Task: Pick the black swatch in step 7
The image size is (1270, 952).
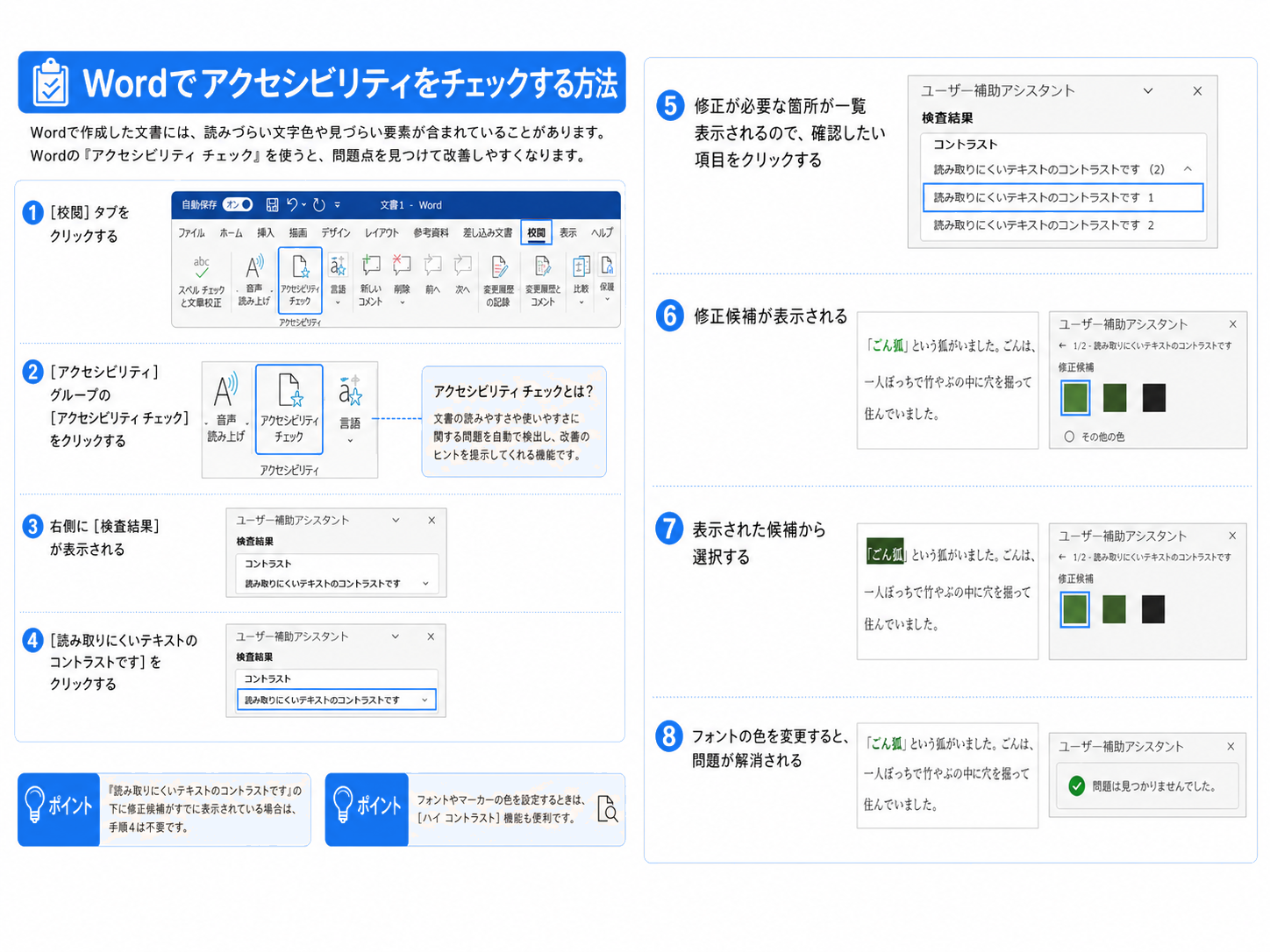Action: pos(1154,609)
